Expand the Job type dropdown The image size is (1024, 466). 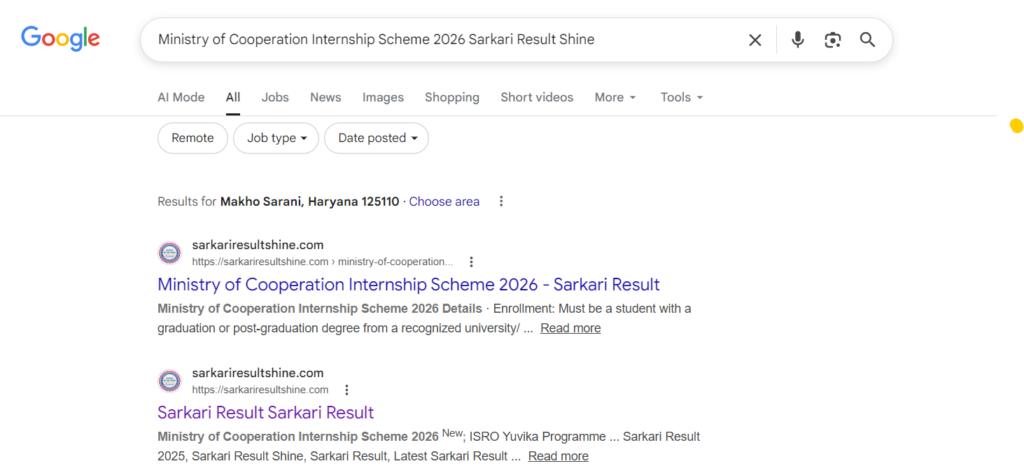(x=276, y=138)
